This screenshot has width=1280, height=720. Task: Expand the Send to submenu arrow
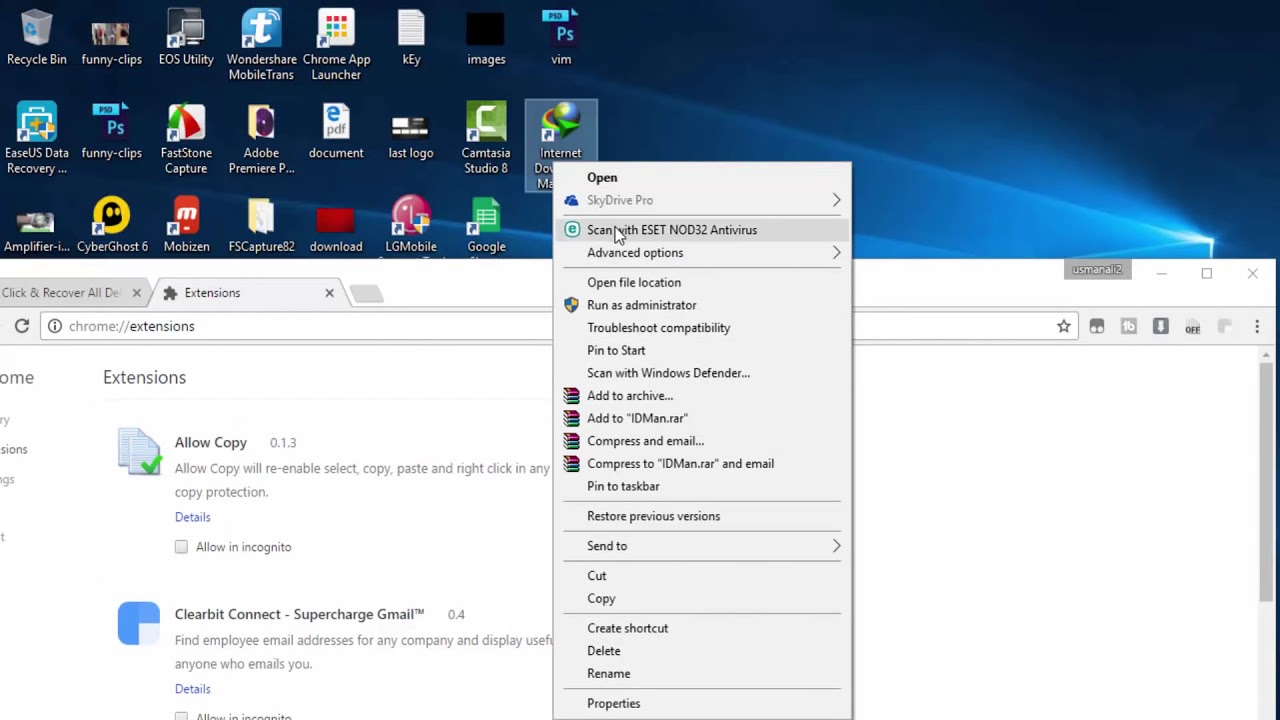[836, 546]
